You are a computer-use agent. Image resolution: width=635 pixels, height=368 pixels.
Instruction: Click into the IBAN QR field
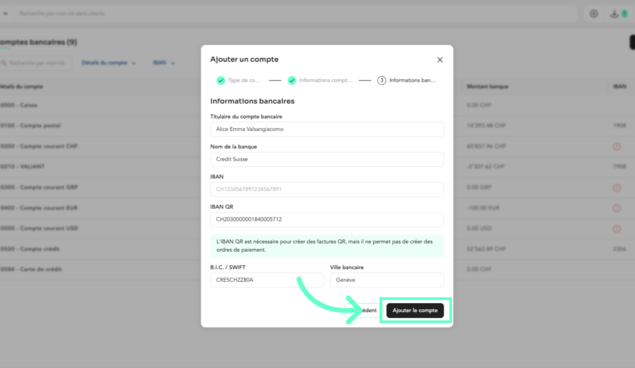coord(327,219)
